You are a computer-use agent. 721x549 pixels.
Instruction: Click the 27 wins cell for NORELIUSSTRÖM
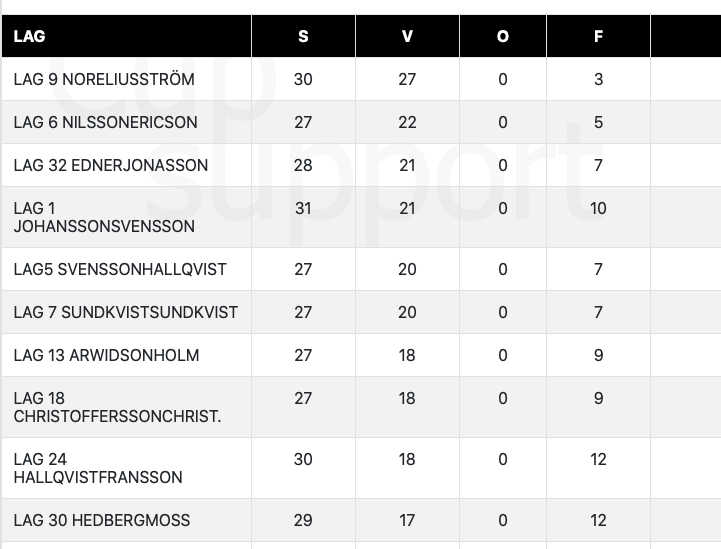[x=407, y=79]
